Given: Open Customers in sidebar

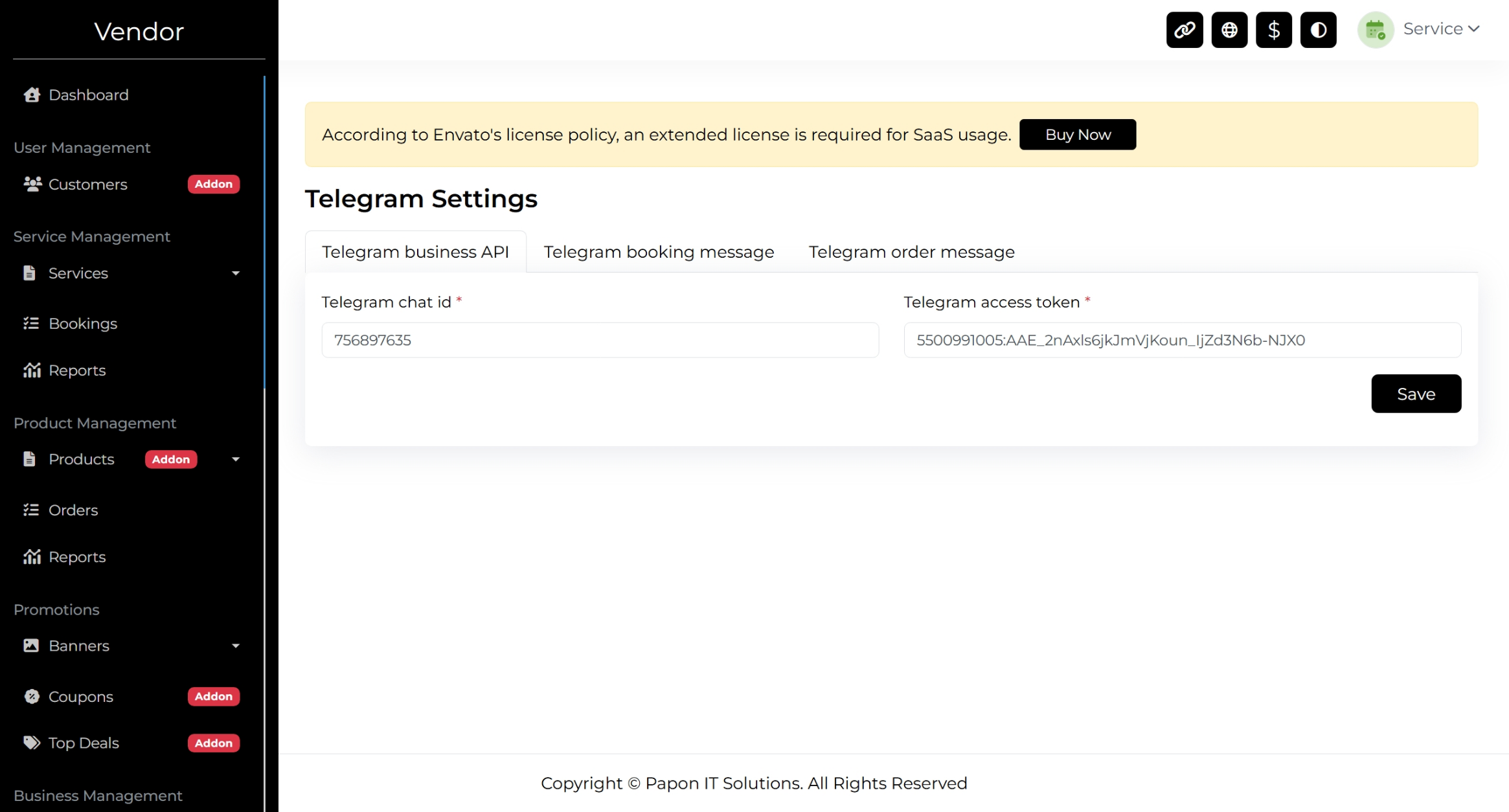Looking at the screenshot, I should point(87,185).
